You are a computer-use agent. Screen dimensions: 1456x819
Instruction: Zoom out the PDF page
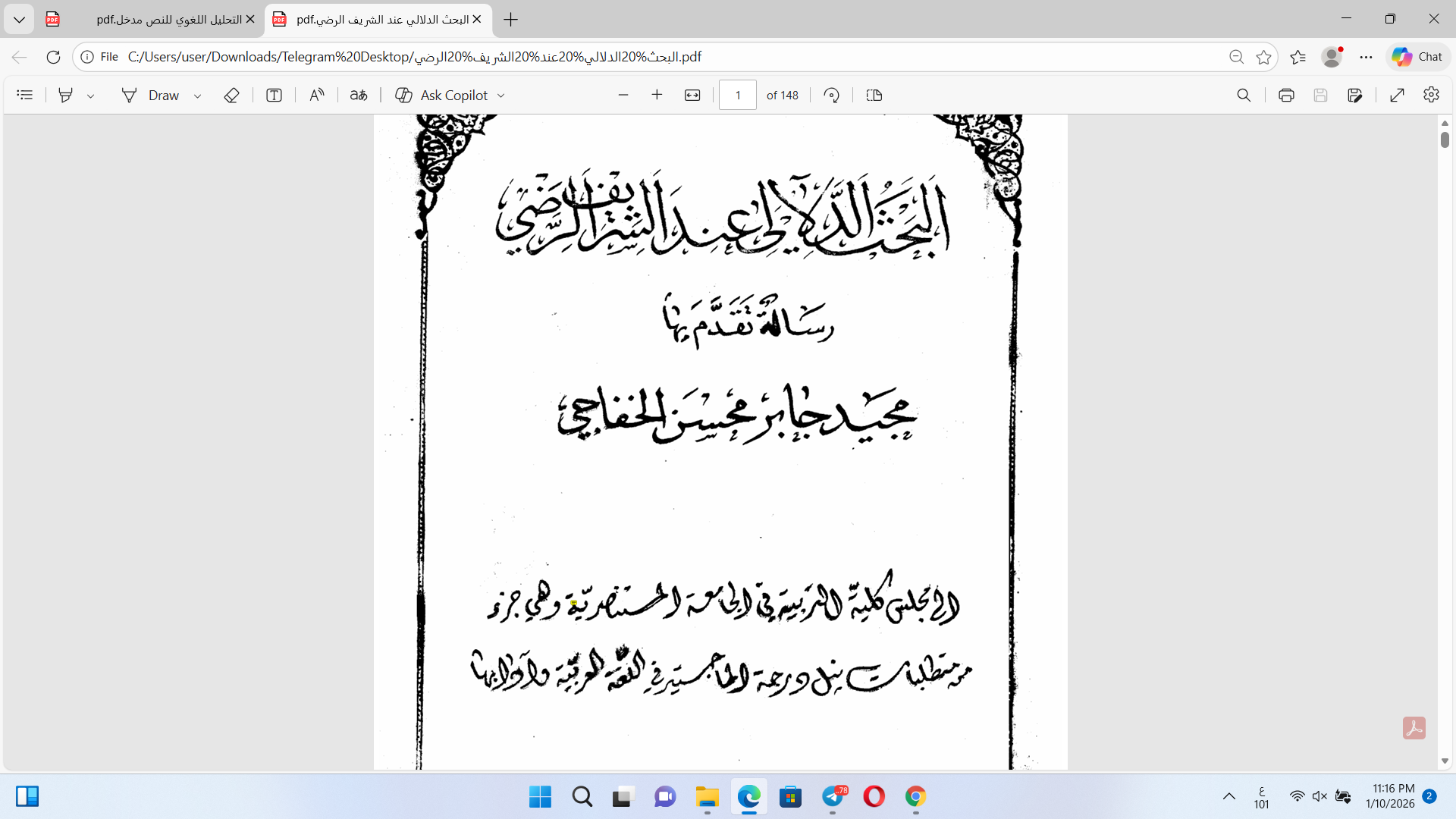[x=623, y=95]
